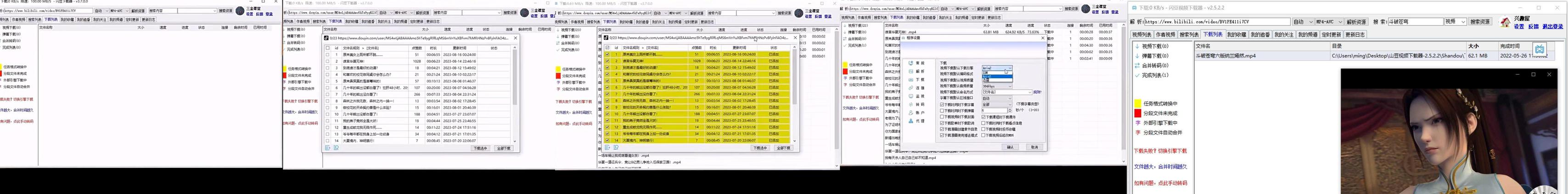This screenshot has width=1568, height=194.
Task: Open 更新日志 tab in v2.5.2.2 window
Action: point(1355,34)
